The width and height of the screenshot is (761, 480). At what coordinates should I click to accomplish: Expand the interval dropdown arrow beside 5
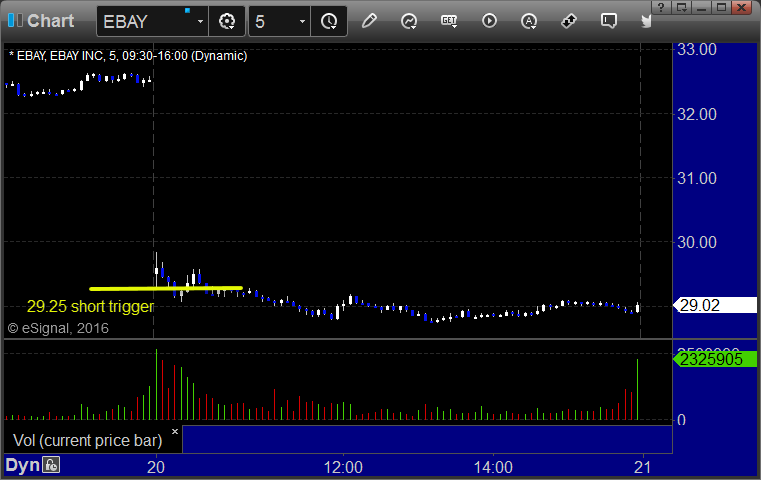tap(302, 21)
